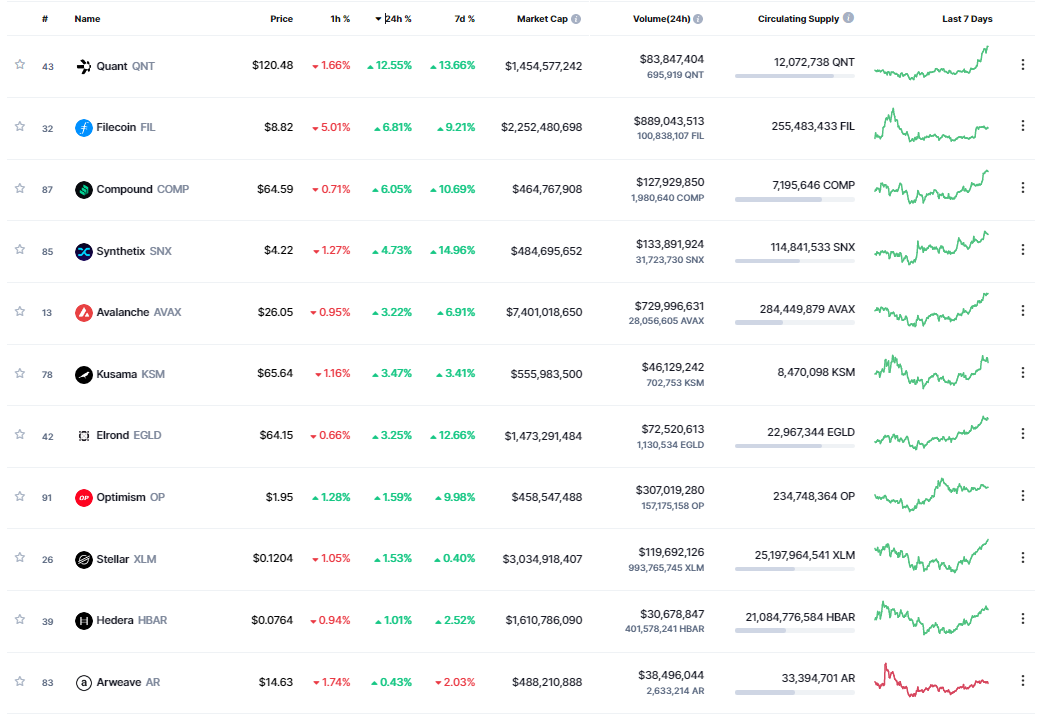Screen dimensions: 1055x715
Task: Open Arweave row options menu
Action: (1023, 681)
